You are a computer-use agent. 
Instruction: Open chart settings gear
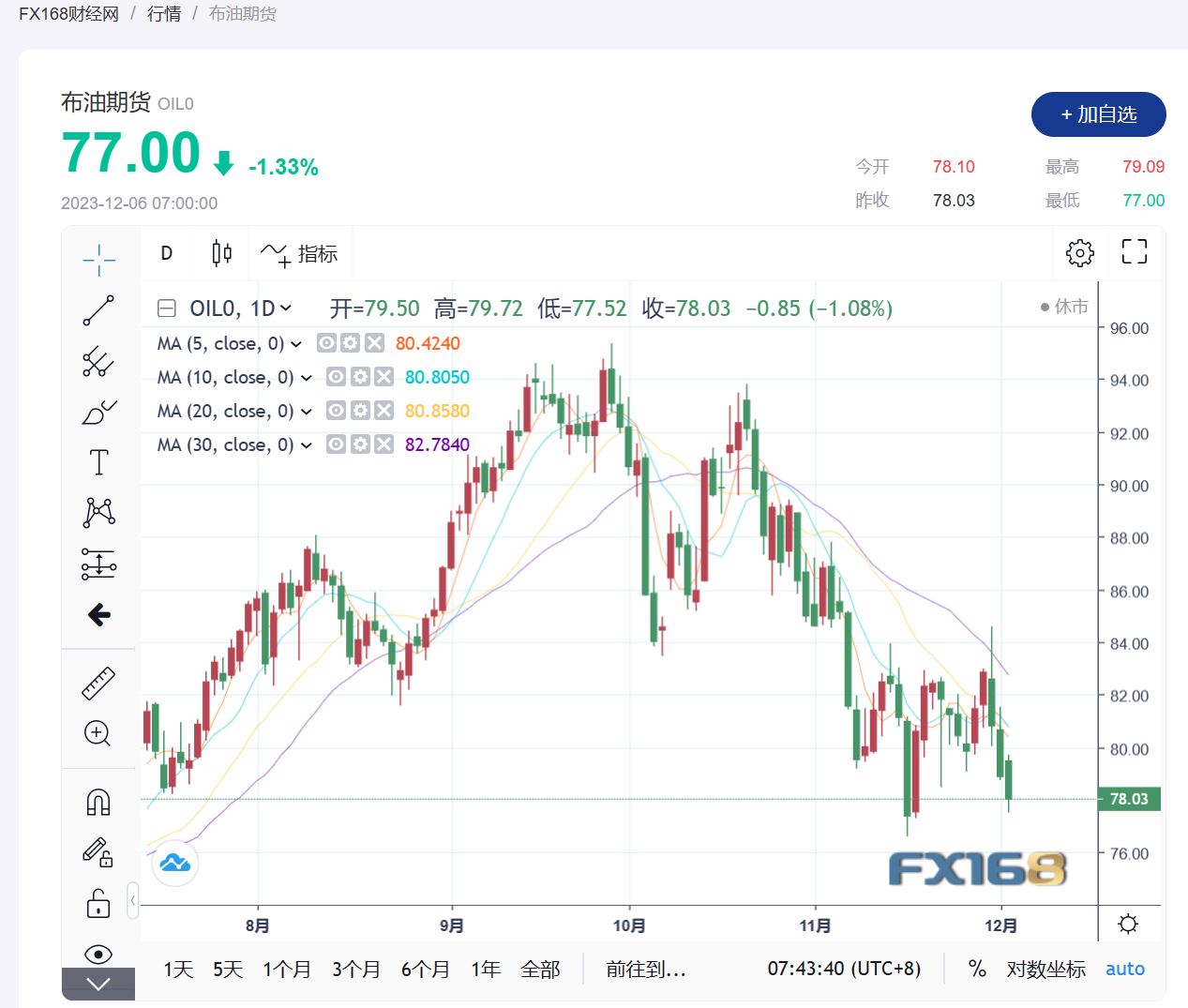point(1079,252)
